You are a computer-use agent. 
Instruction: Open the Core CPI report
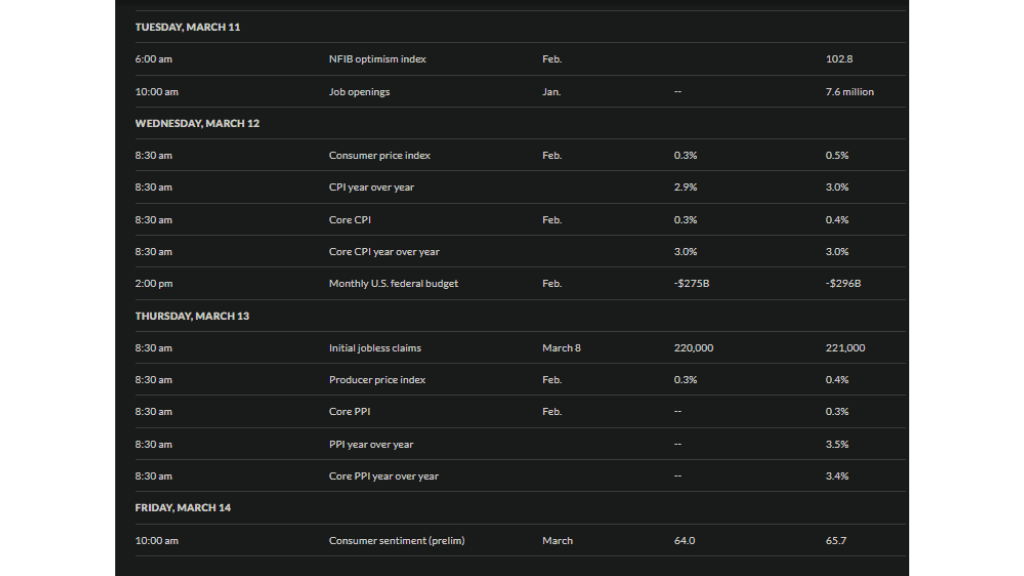349,220
